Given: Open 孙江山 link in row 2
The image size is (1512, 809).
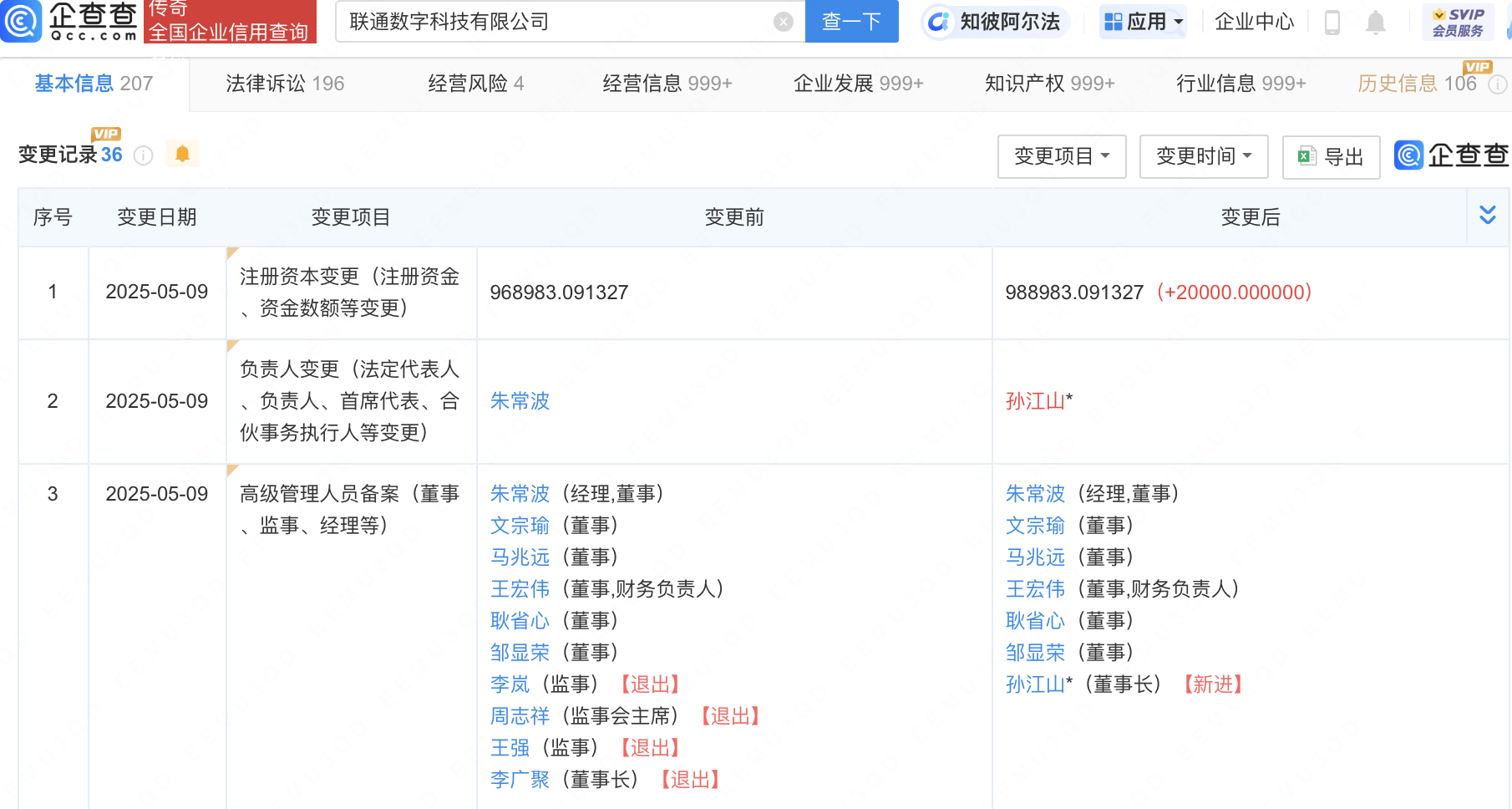Looking at the screenshot, I should tap(1034, 401).
